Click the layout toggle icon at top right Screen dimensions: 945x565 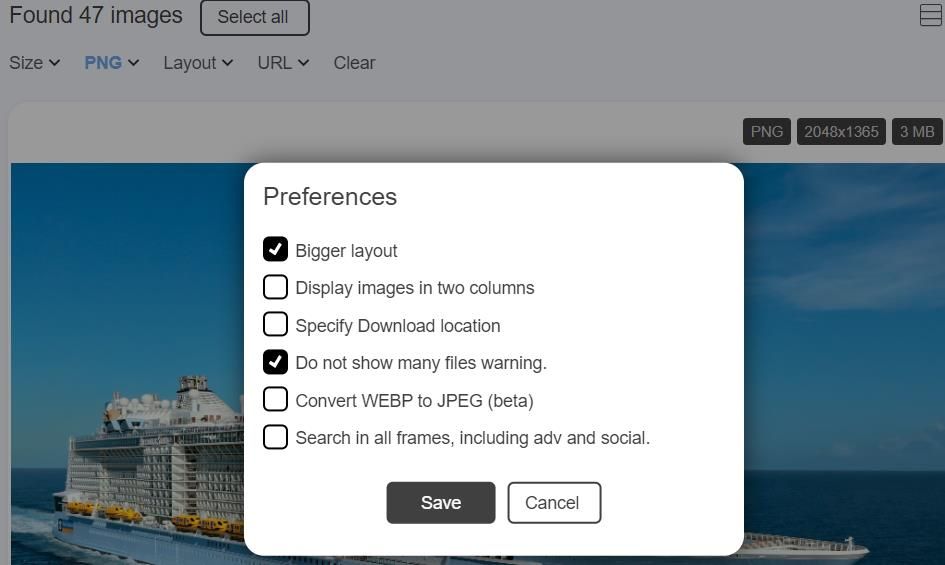coord(930,15)
